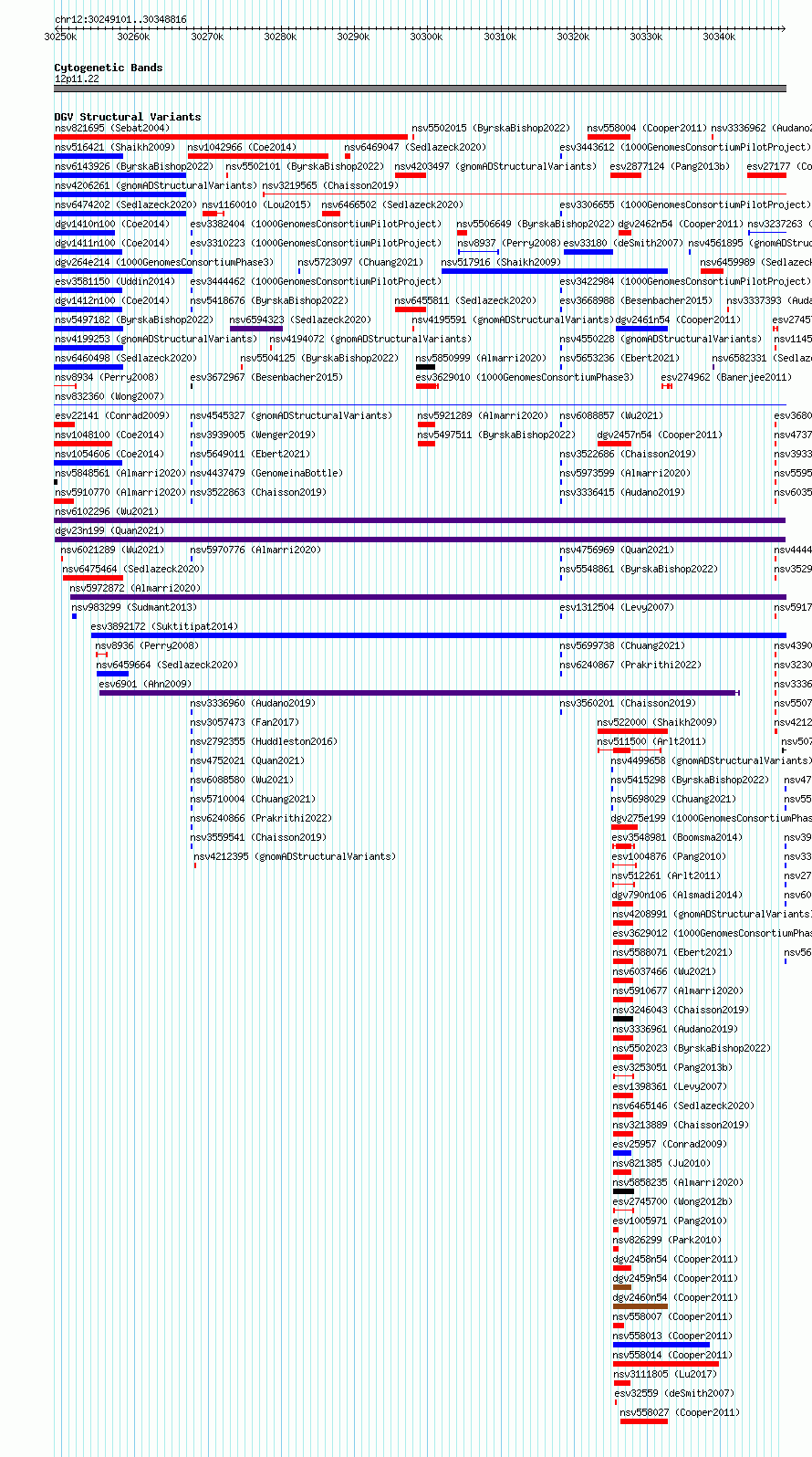Screen dimensions: 812x1457
Task: Click the nsv6466502 (Sedlazeck2020) label
Action: point(392,204)
